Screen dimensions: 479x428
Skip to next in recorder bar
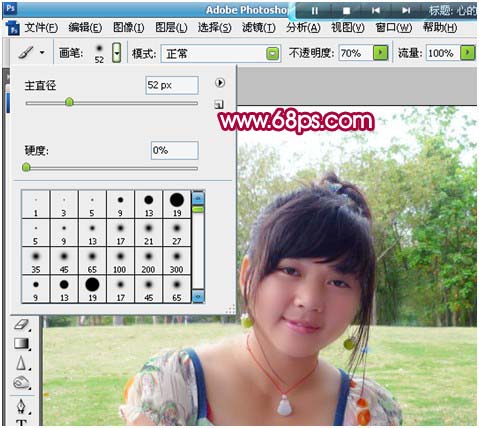[406, 11]
